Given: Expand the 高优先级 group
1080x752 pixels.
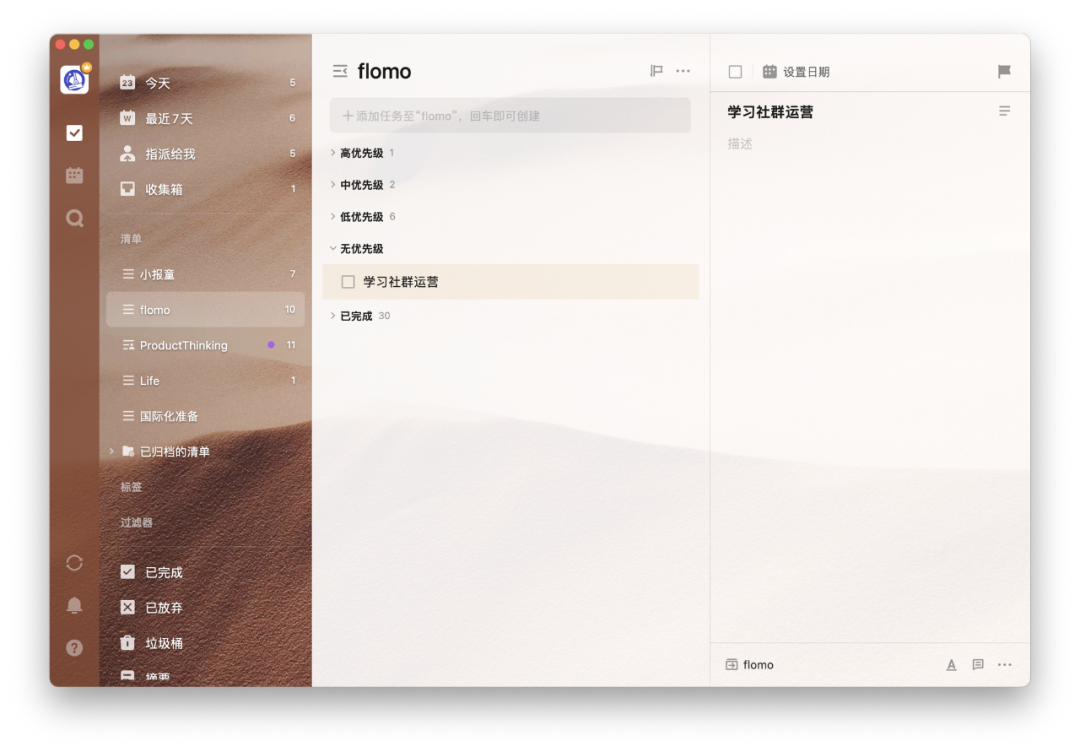Looking at the screenshot, I should click(x=333, y=152).
